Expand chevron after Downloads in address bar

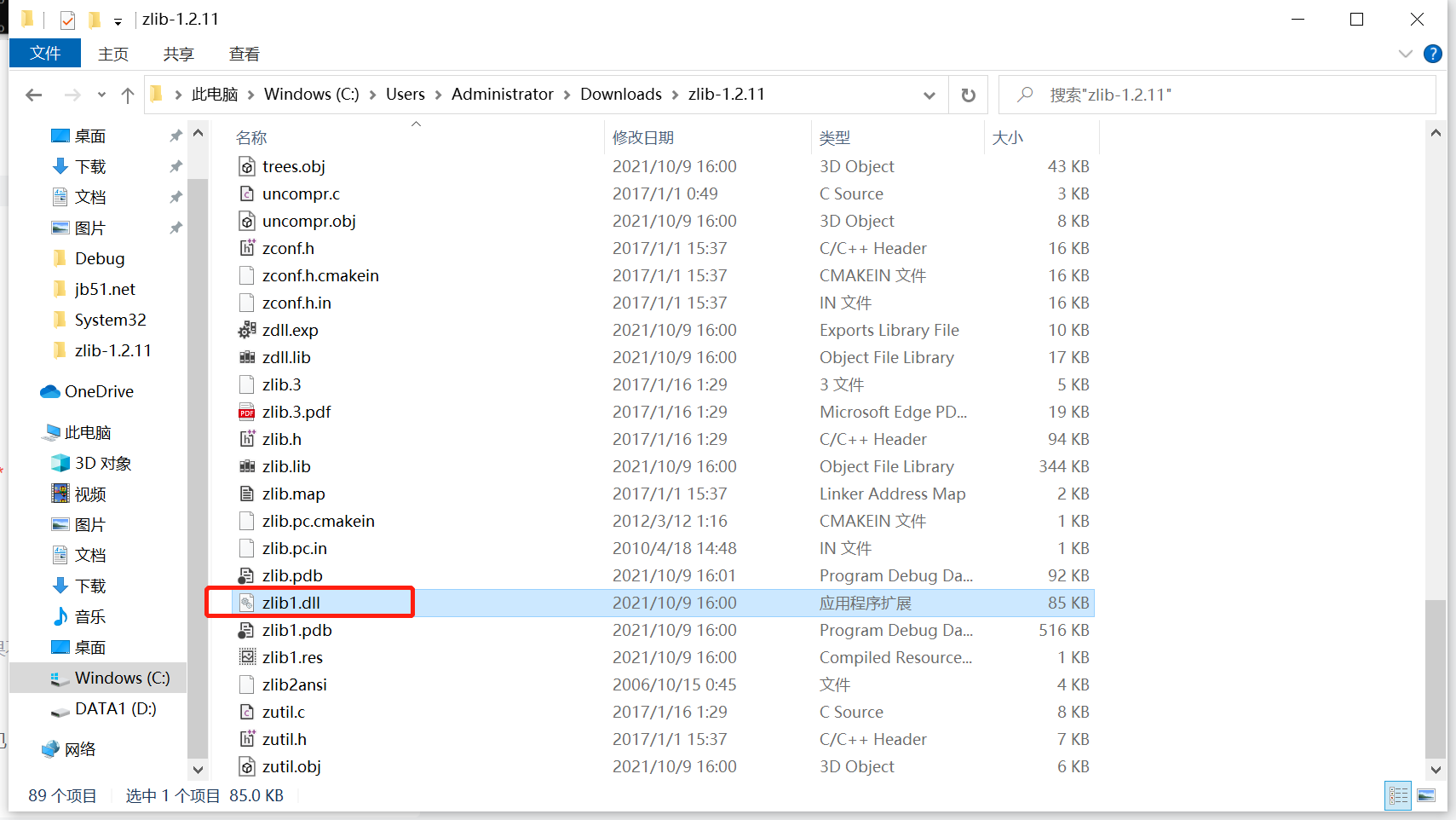coord(676,95)
